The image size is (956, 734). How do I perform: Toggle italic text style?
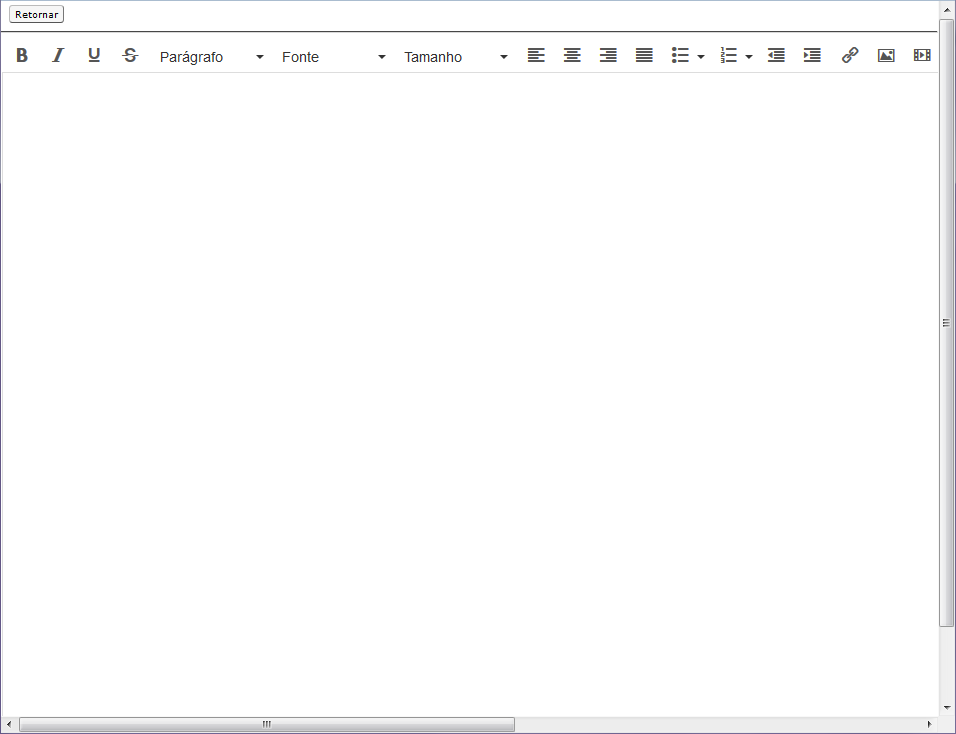(x=58, y=56)
